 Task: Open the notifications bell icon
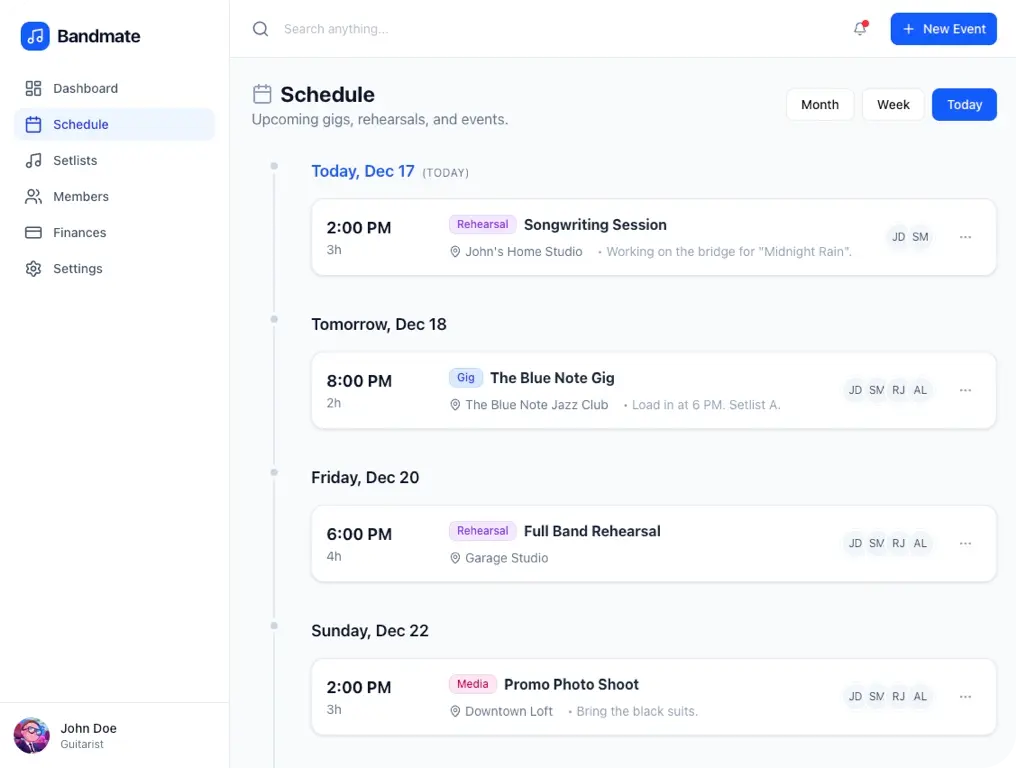click(859, 29)
